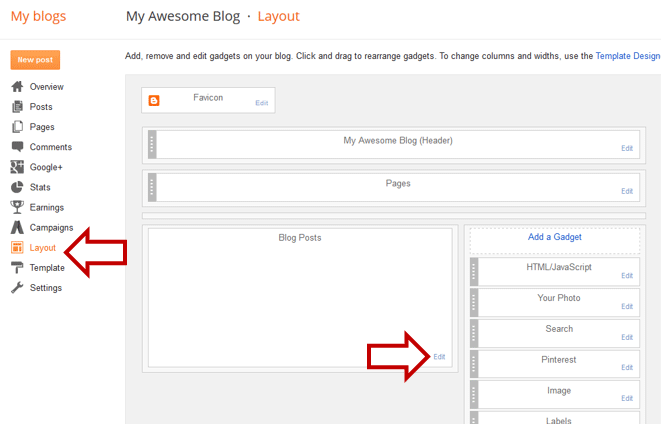Select the Labels gadget label
This screenshot has width=661, height=424.
coord(559,420)
